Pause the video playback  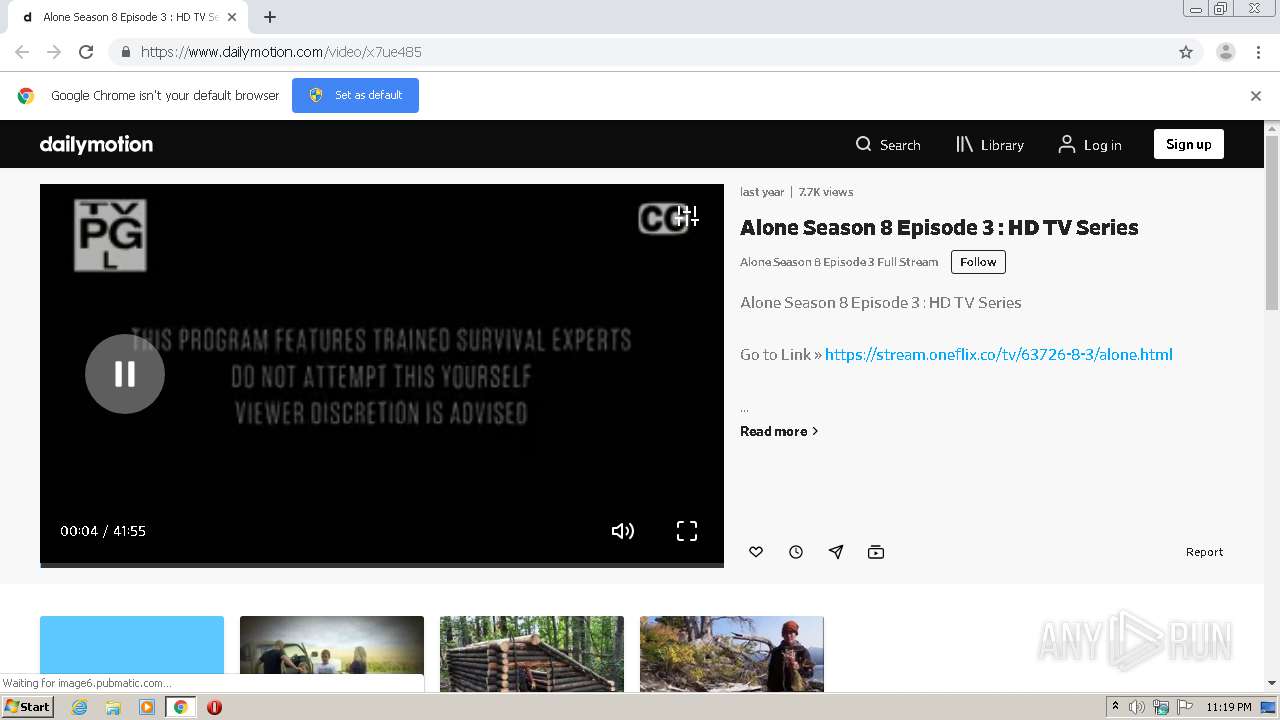125,374
